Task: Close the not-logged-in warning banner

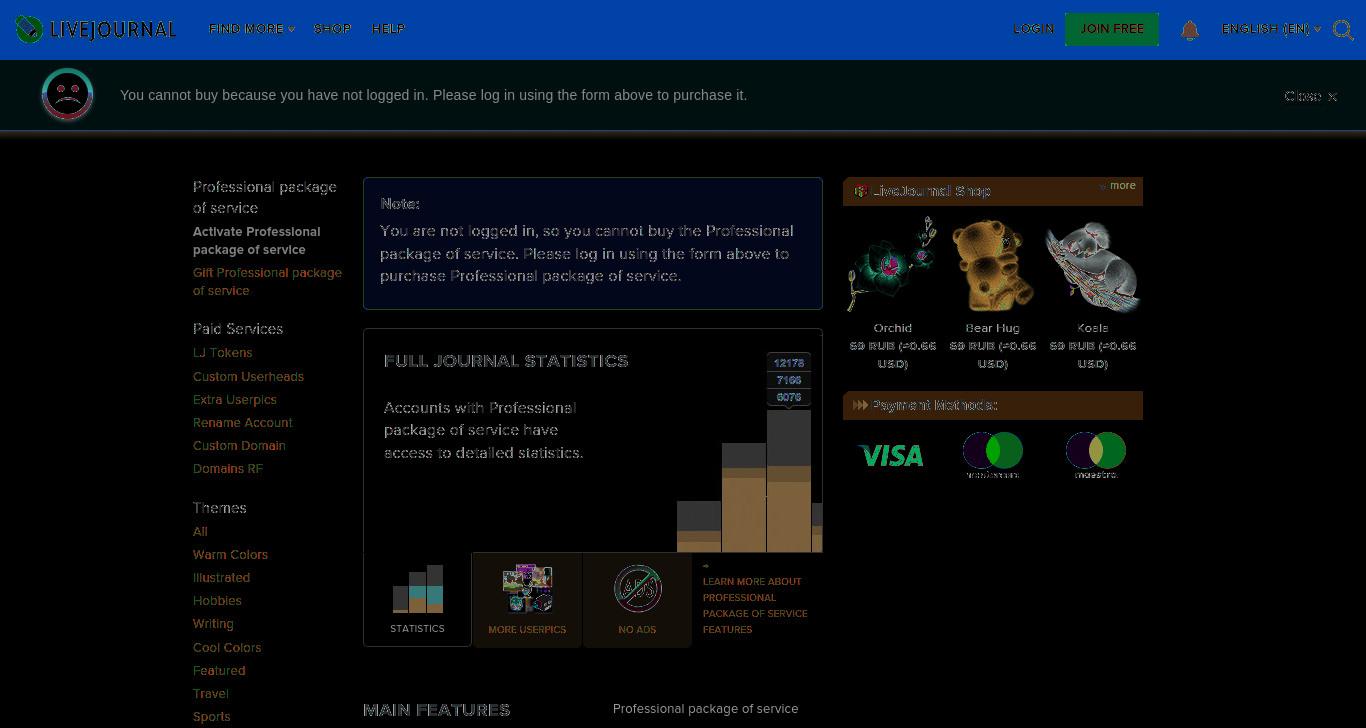Action: coord(1310,96)
